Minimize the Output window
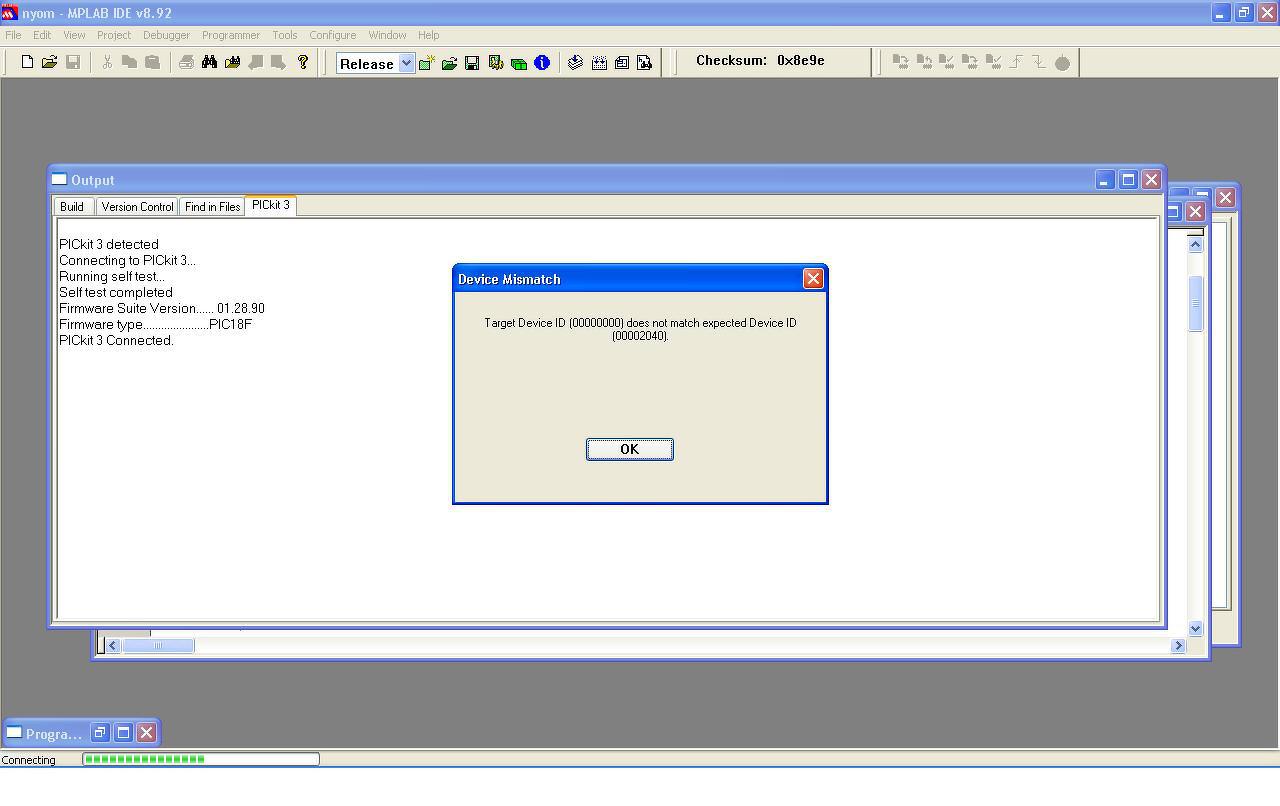The height and width of the screenshot is (806, 1280). click(1104, 180)
